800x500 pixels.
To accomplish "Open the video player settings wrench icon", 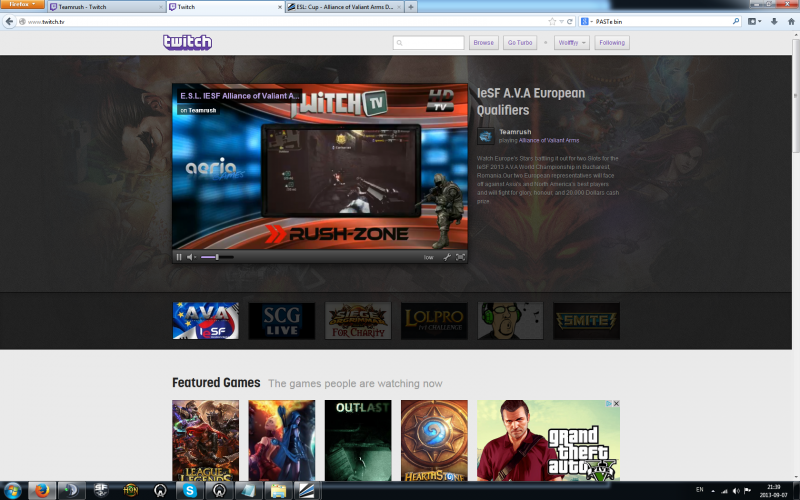I will point(447,257).
